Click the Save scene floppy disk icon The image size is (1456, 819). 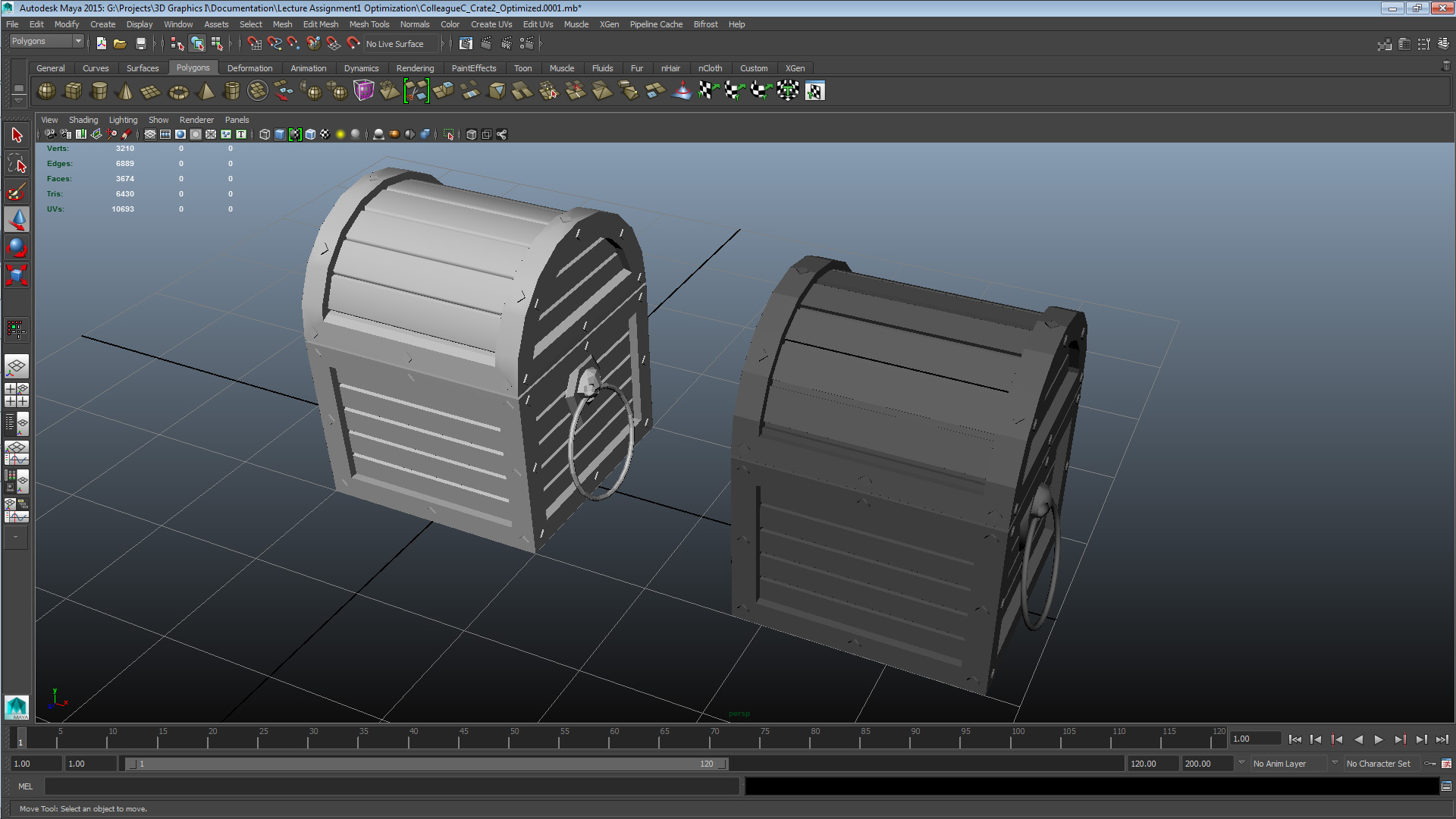(140, 44)
